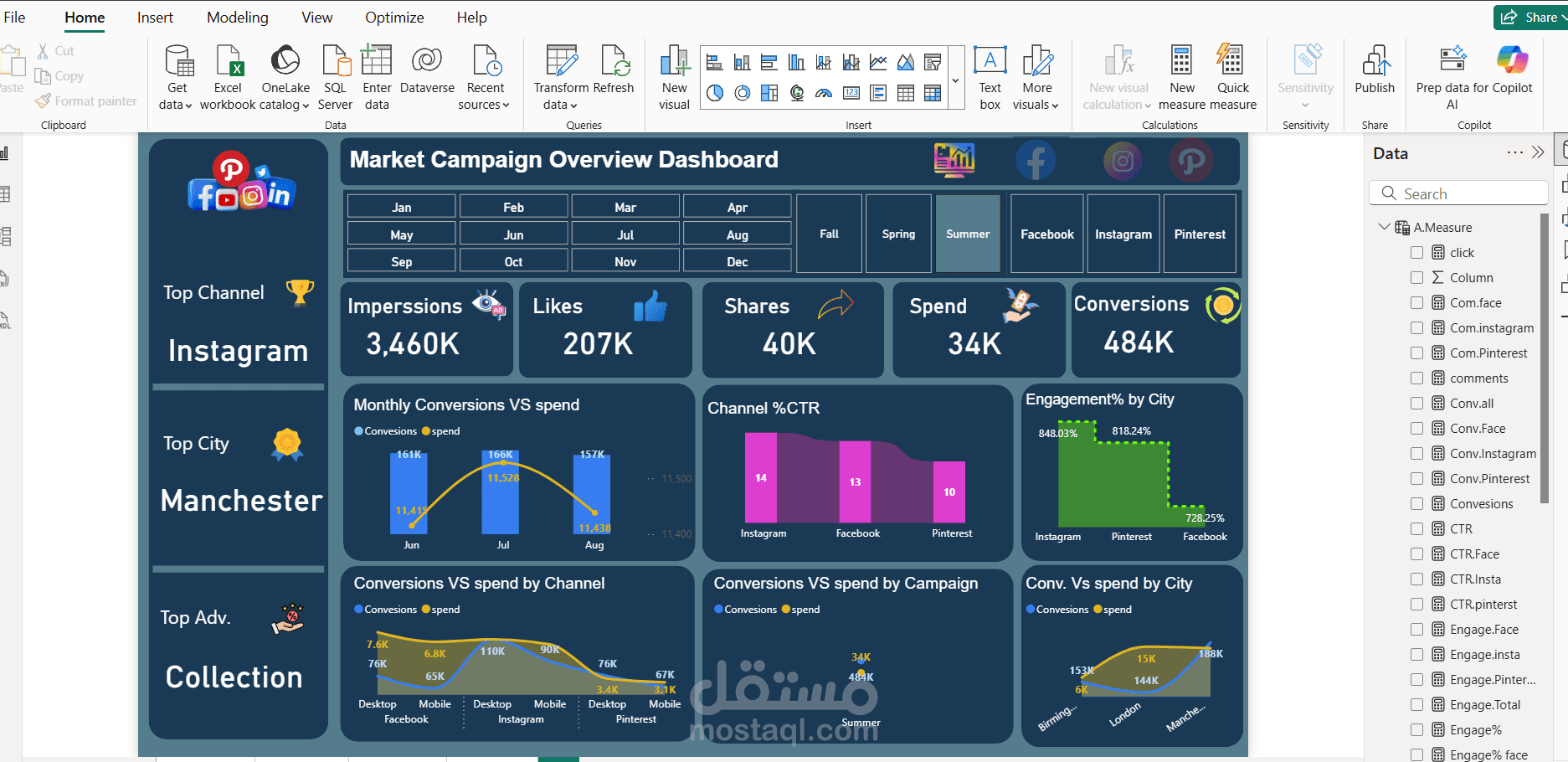Choose the Fall season slicer button
Screen dimensions: 1568x762
click(829, 234)
